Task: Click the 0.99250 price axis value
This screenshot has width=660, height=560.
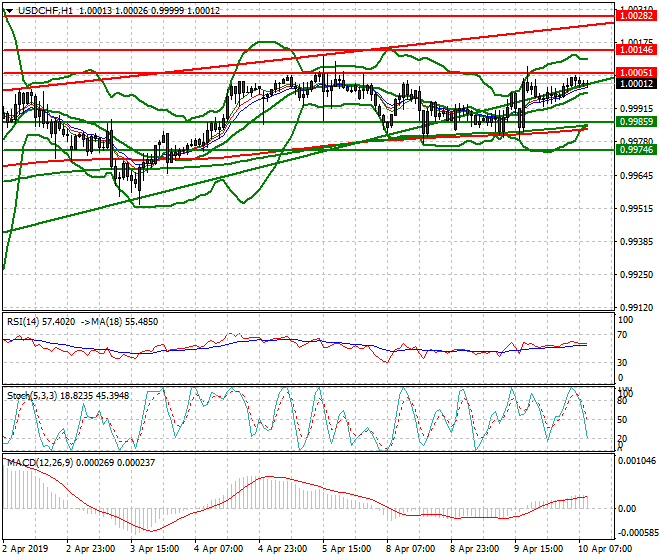Action: coord(637,275)
